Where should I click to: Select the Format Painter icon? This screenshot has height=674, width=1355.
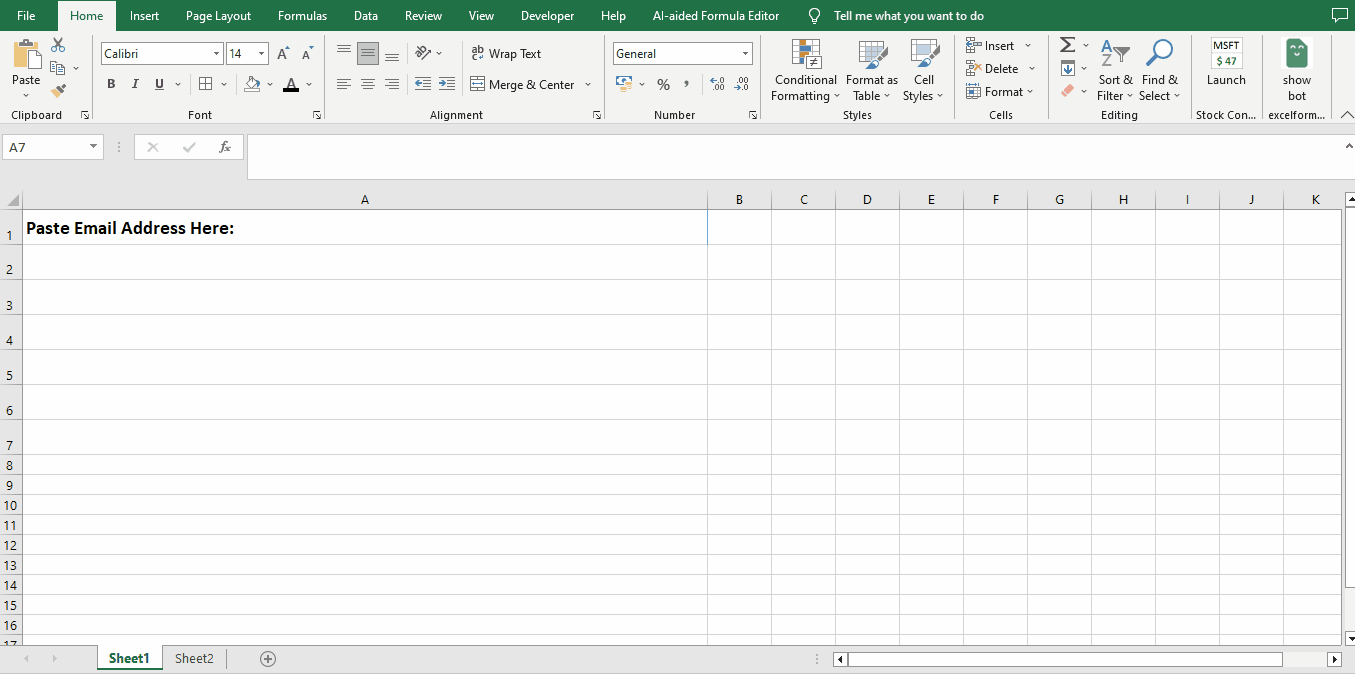[x=58, y=90]
